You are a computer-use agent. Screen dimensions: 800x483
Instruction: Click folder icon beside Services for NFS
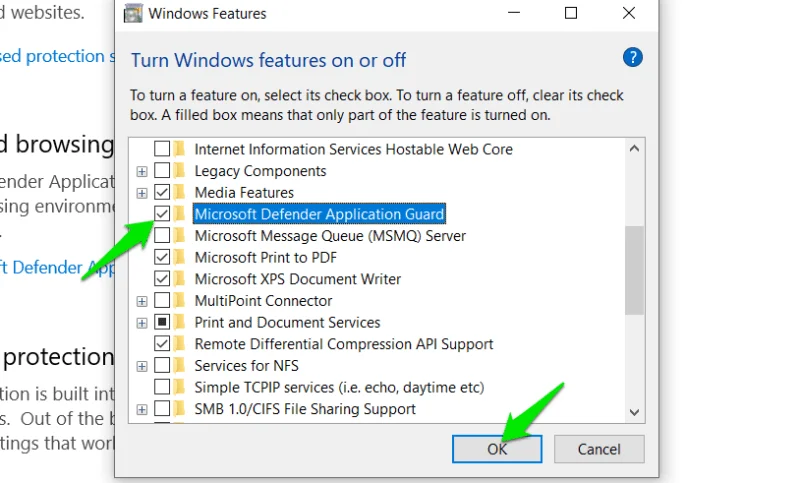click(x=179, y=365)
